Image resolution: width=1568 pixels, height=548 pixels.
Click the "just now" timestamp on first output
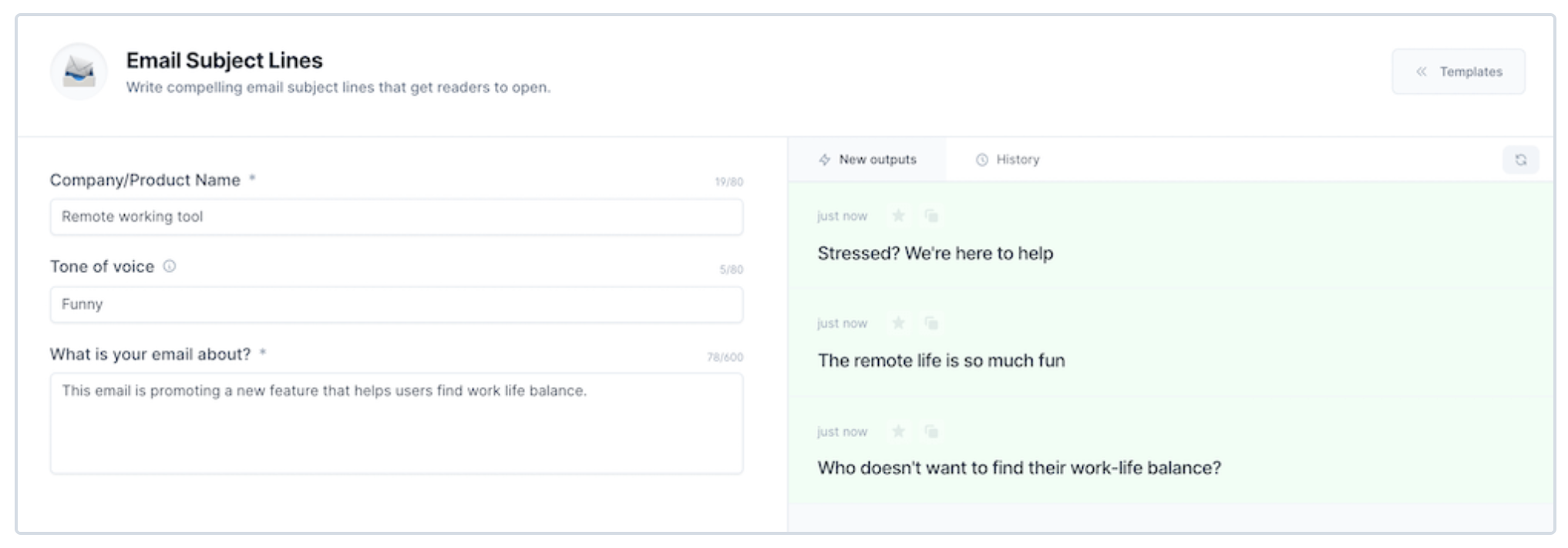(842, 217)
